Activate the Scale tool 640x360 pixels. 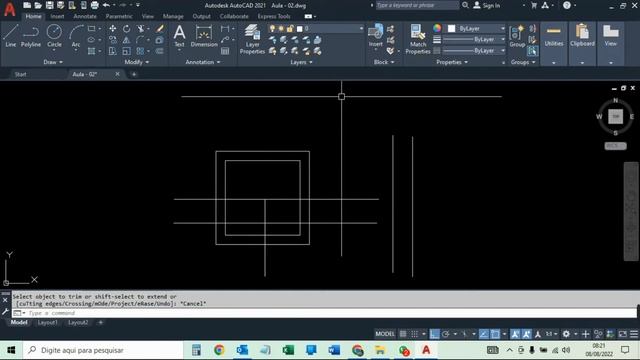[127, 51]
